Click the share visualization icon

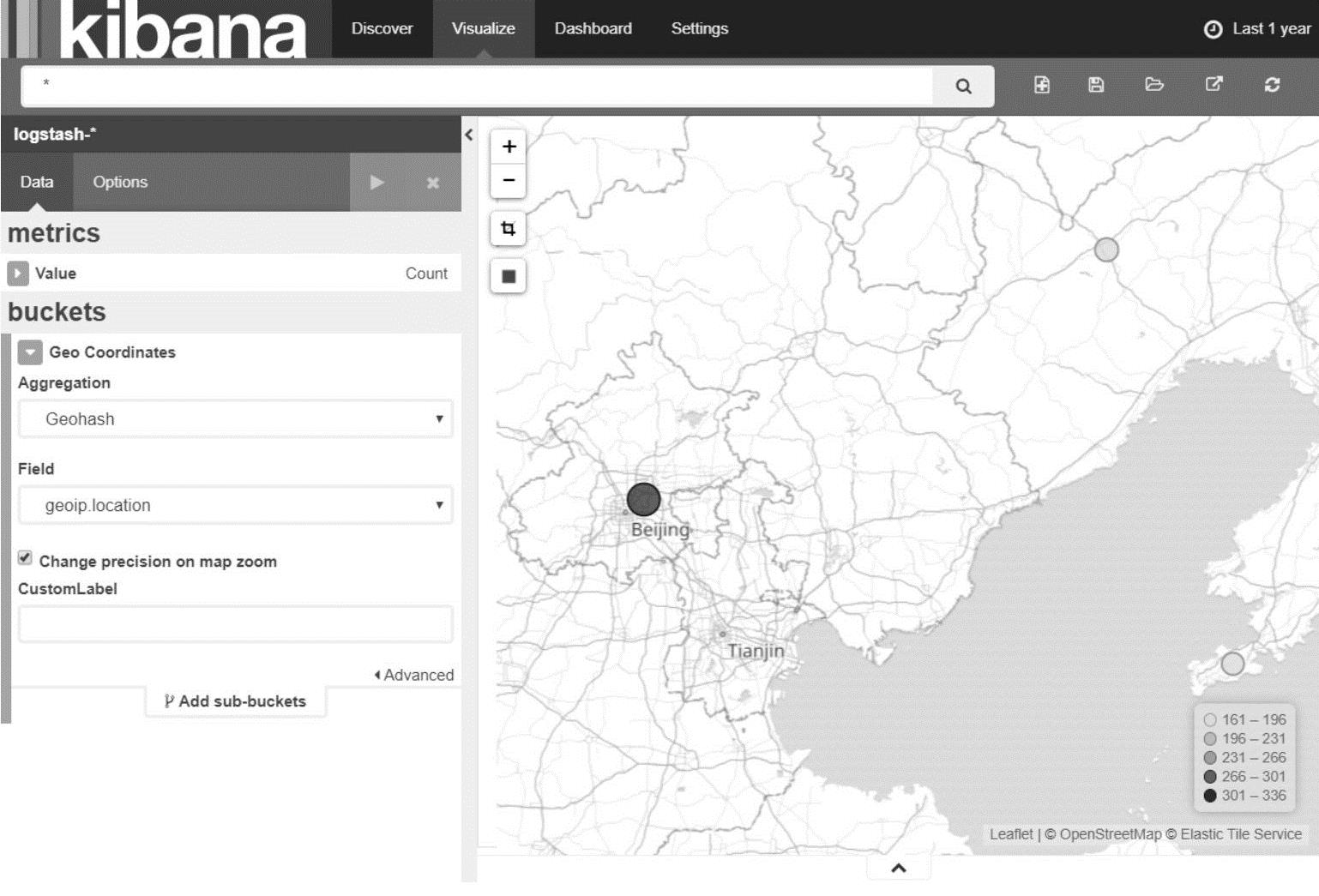click(1214, 84)
